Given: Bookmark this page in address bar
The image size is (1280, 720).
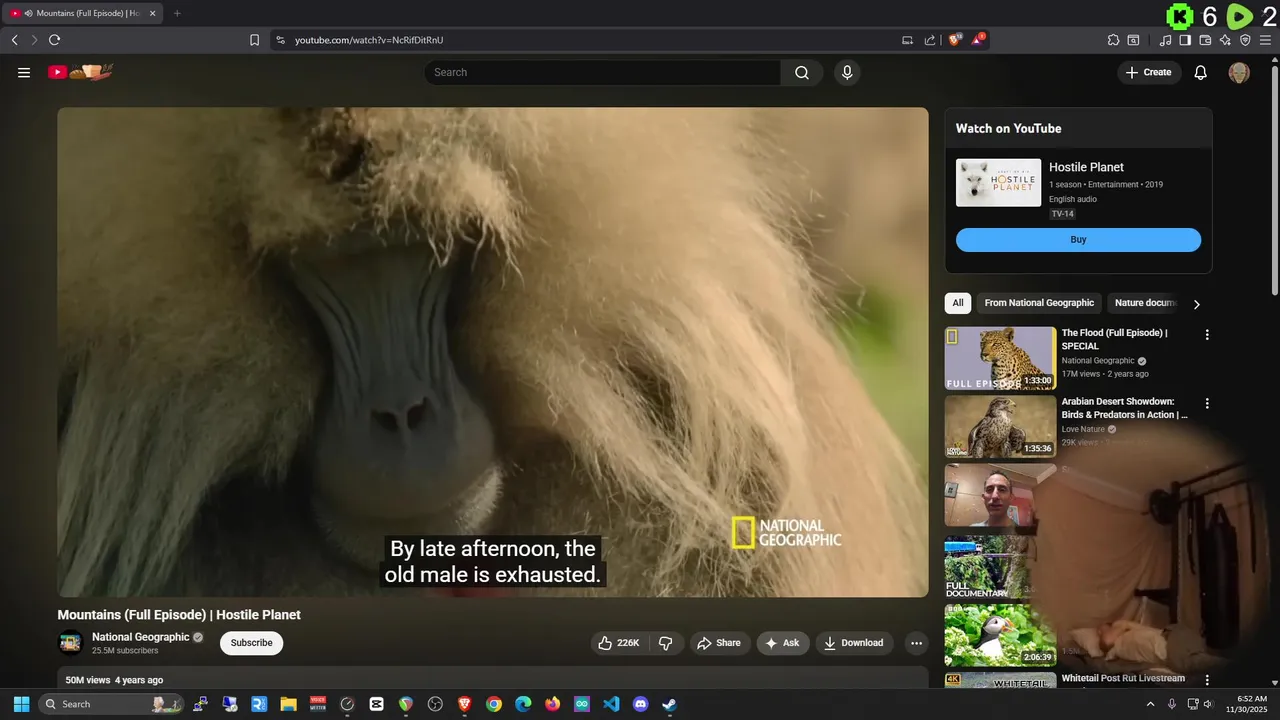Looking at the screenshot, I should pyautogui.click(x=254, y=40).
